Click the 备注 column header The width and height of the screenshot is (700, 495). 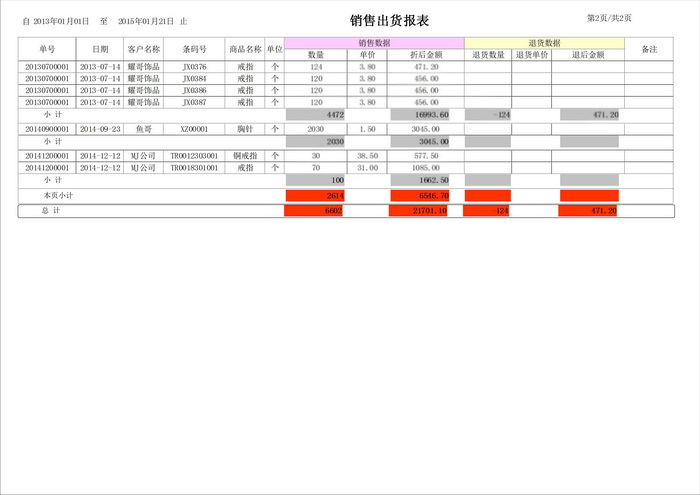(x=649, y=49)
